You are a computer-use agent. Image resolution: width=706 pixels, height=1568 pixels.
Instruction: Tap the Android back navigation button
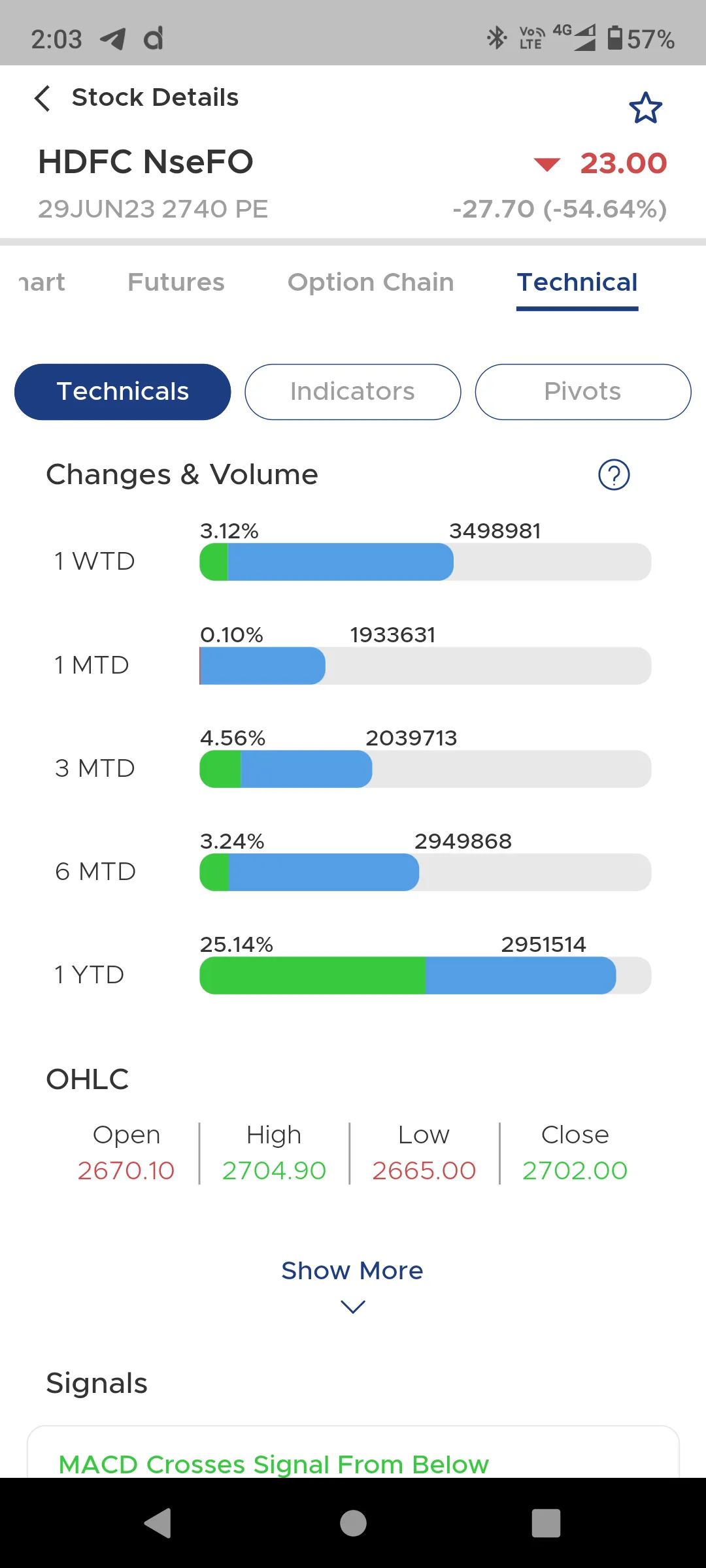click(158, 1523)
